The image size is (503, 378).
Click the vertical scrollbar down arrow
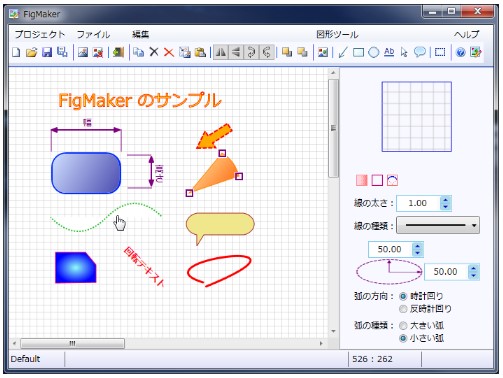pyautogui.click(x=333, y=331)
